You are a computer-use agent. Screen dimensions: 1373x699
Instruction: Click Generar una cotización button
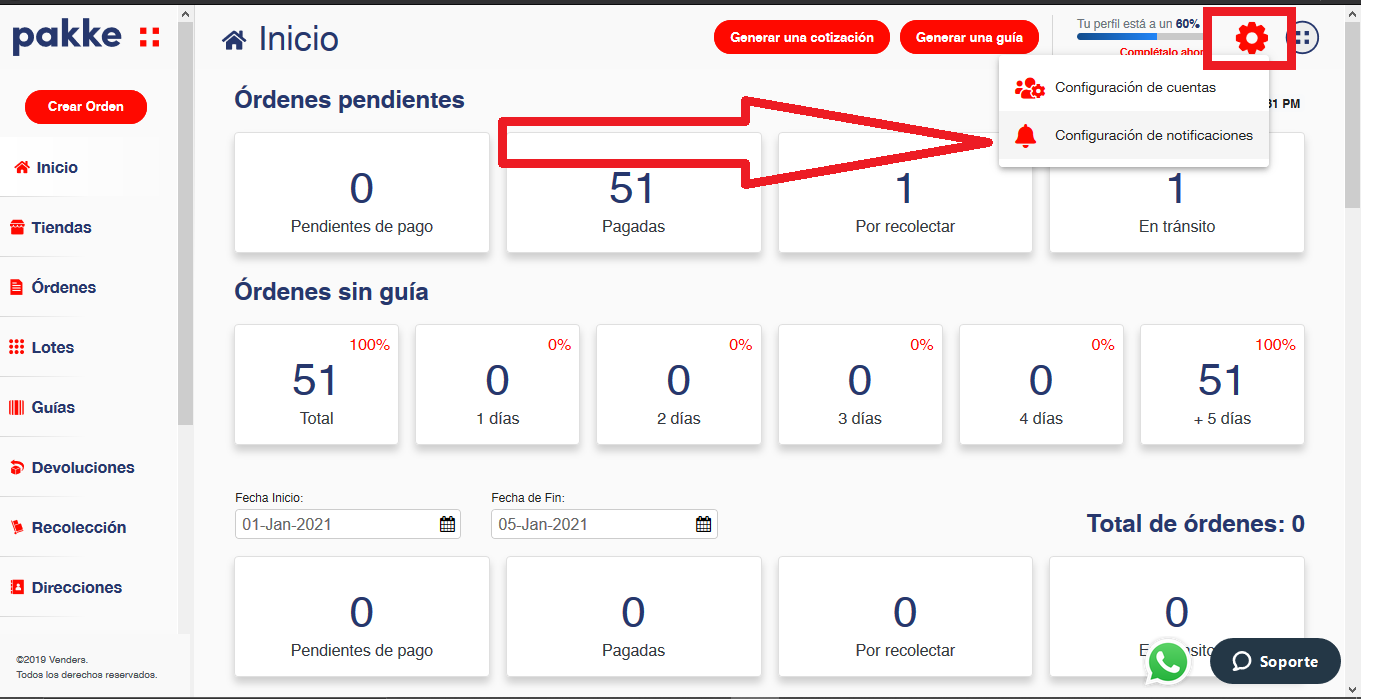pyautogui.click(x=801, y=38)
